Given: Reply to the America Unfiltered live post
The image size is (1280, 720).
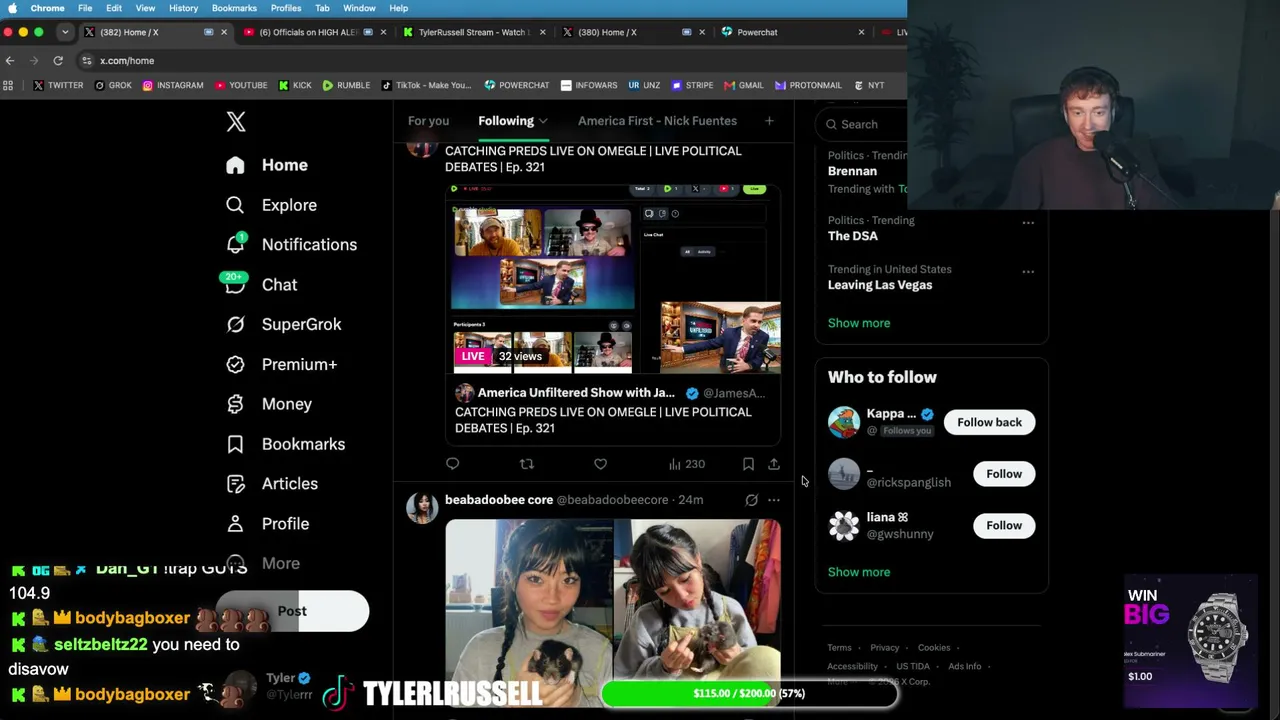Looking at the screenshot, I should point(453,464).
